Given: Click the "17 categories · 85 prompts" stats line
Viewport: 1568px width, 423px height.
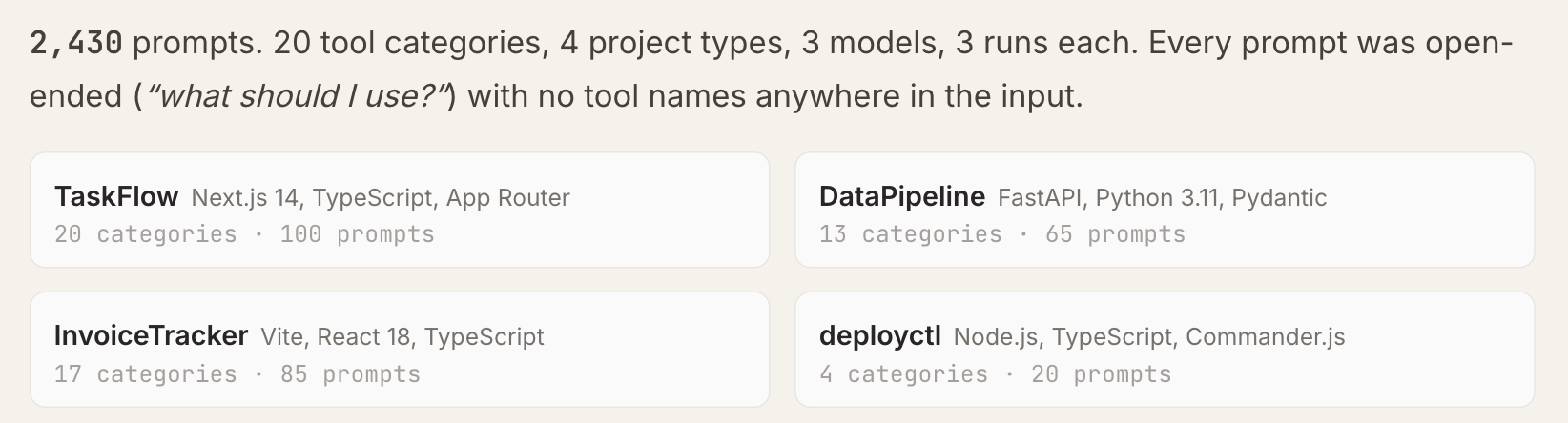Looking at the screenshot, I should pos(237,374).
